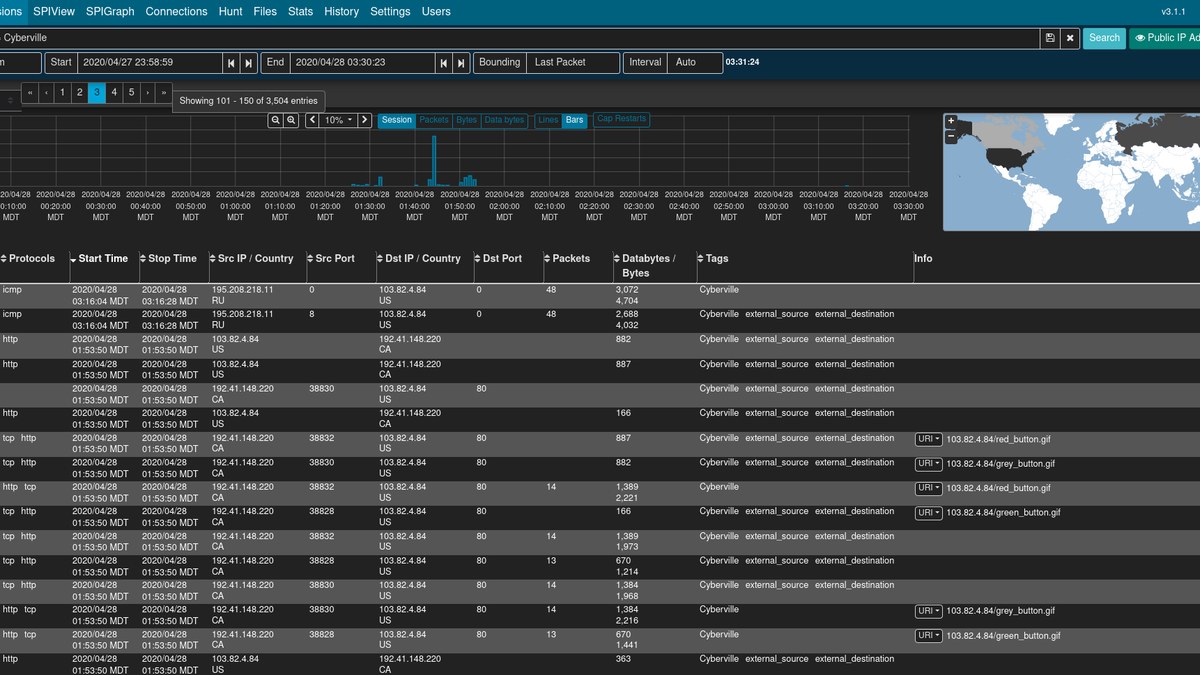Screen dimensions: 1200x675
Task: Zoom out on the world map
Action: tap(951, 137)
